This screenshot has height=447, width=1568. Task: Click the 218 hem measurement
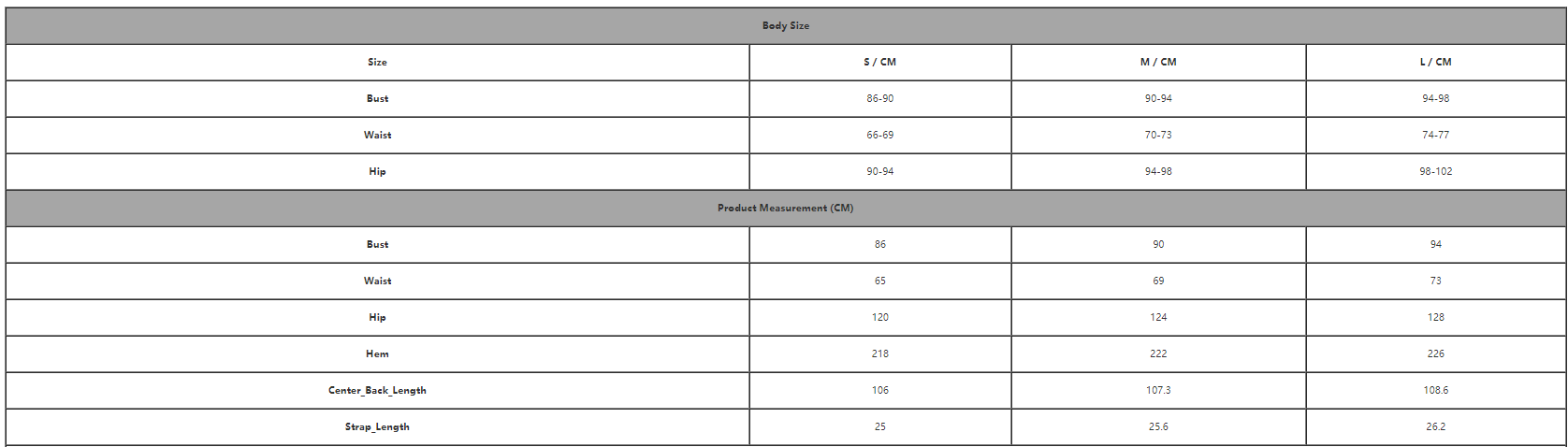coord(879,353)
